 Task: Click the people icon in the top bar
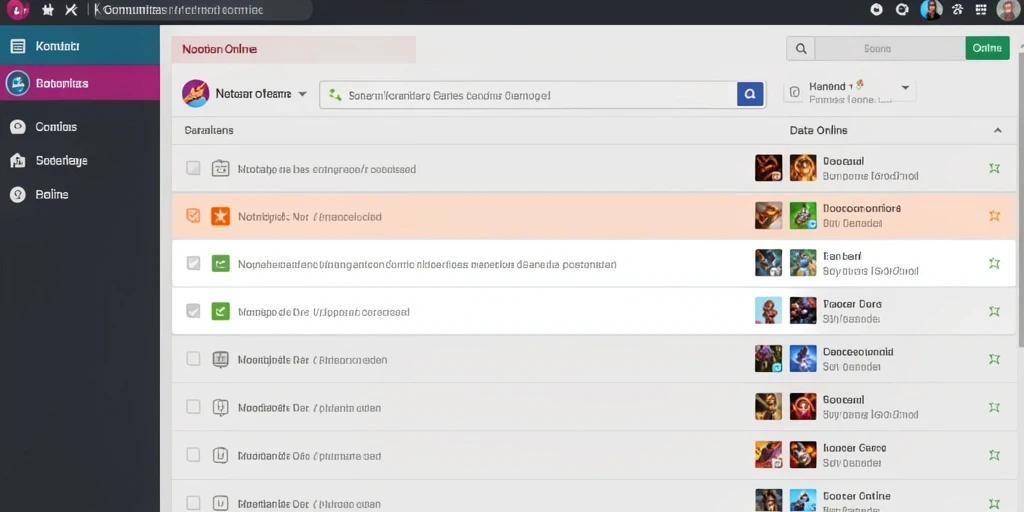point(958,9)
